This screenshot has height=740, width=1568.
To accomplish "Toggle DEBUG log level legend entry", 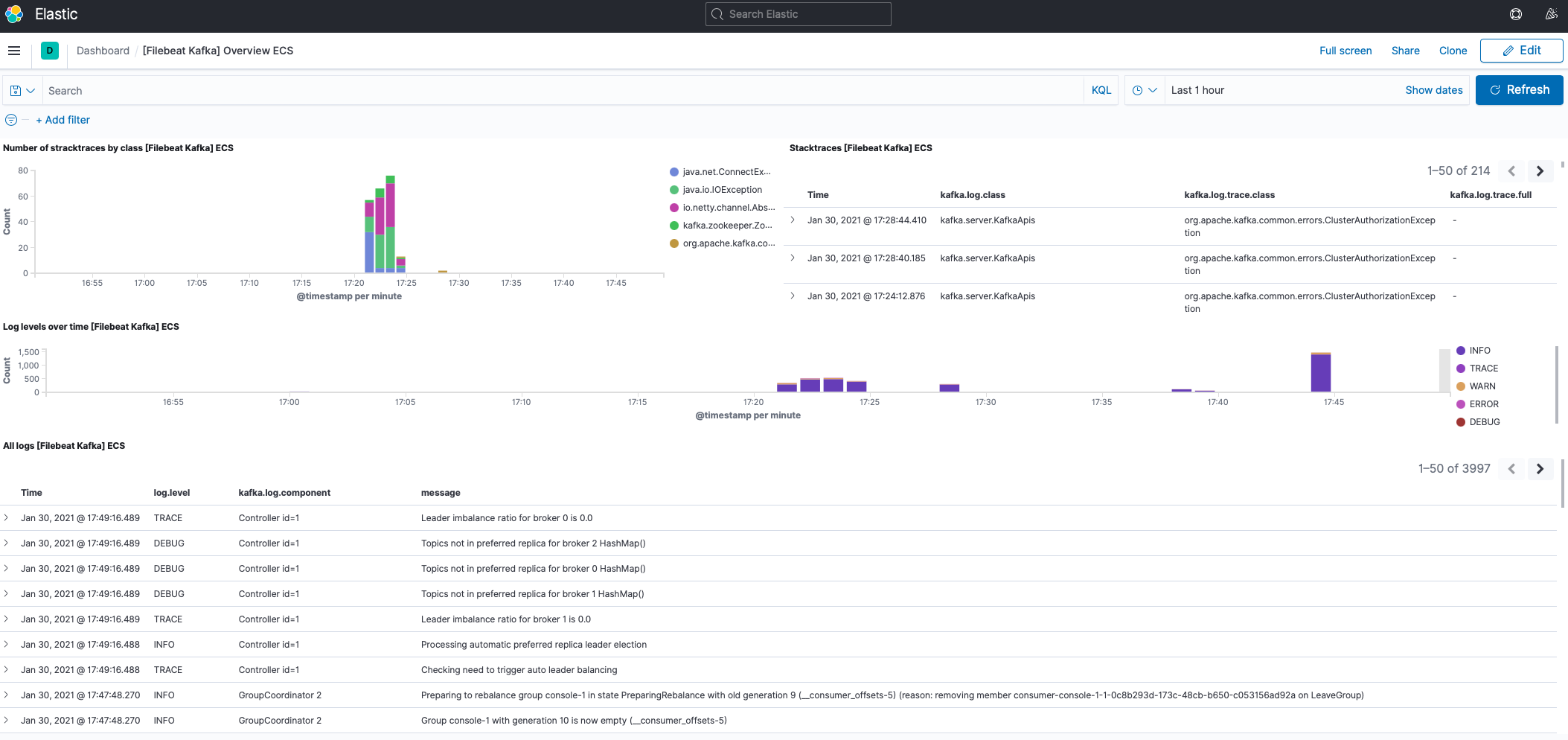I will click(1478, 422).
